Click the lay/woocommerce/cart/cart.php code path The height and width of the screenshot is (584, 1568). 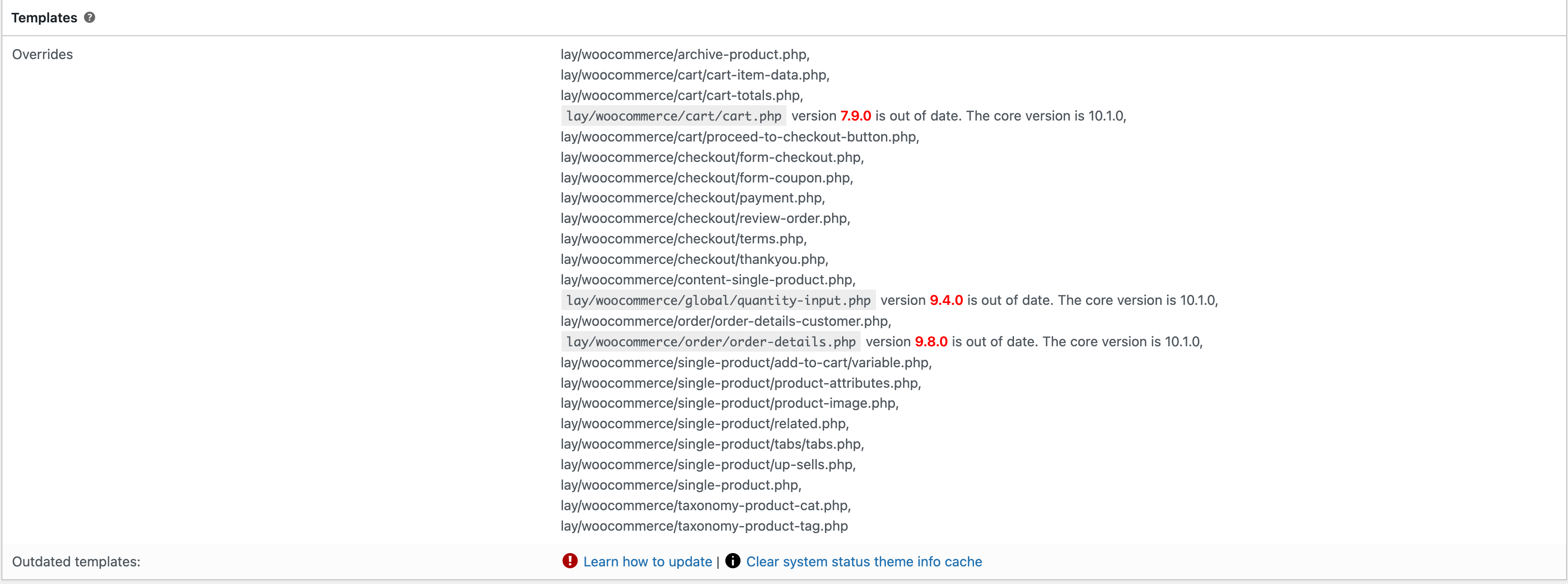click(673, 116)
